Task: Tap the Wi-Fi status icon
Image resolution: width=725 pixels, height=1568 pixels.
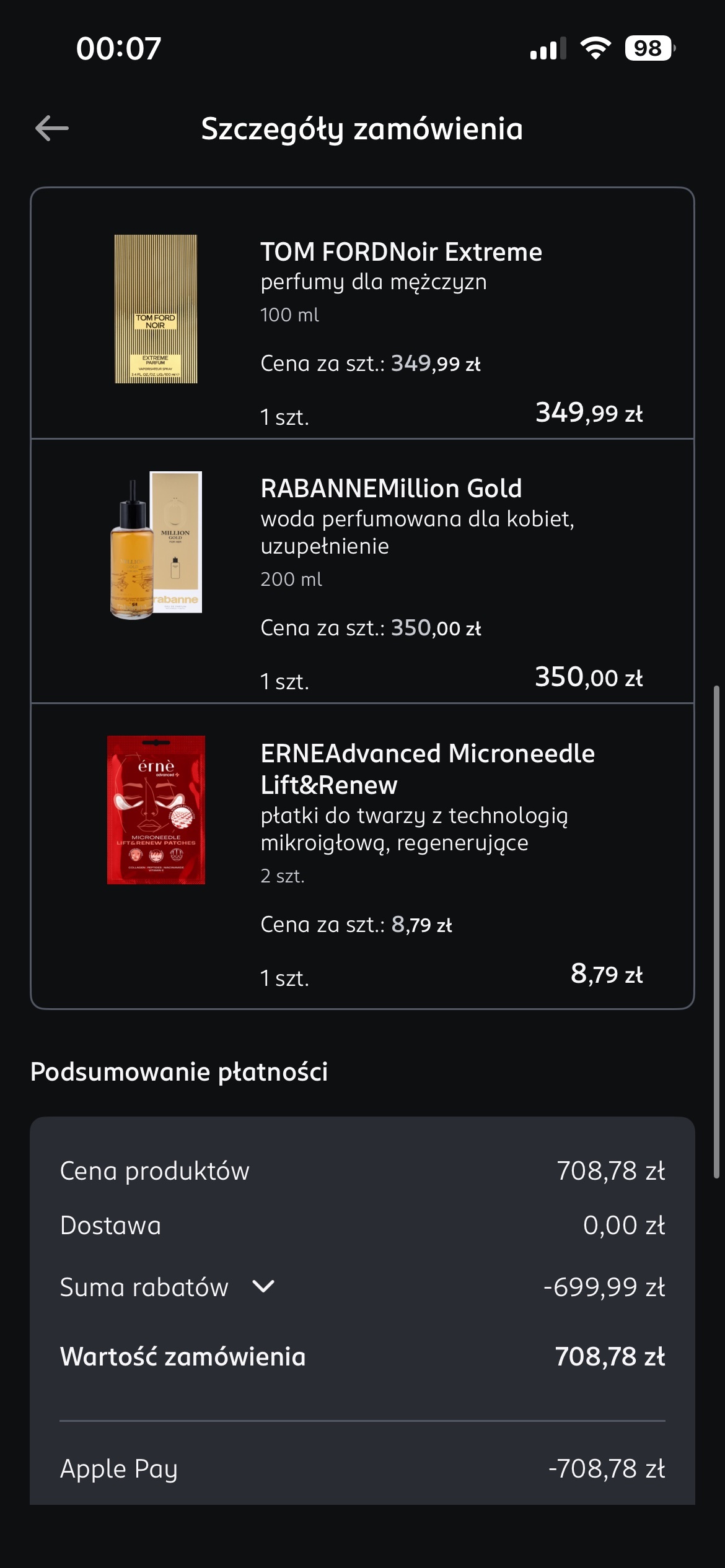Action: tap(595, 48)
